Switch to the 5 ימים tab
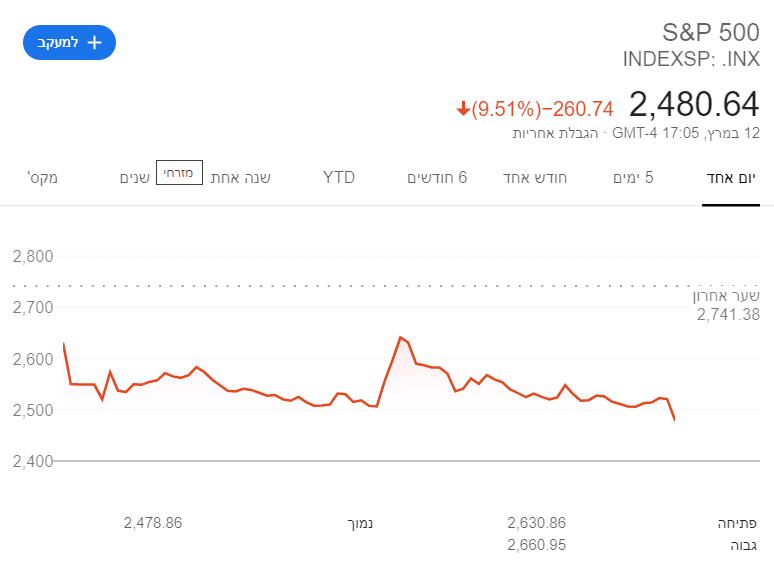The width and height of the screenshot is (774, 566). pyautogui.click(x=633, y=178)
